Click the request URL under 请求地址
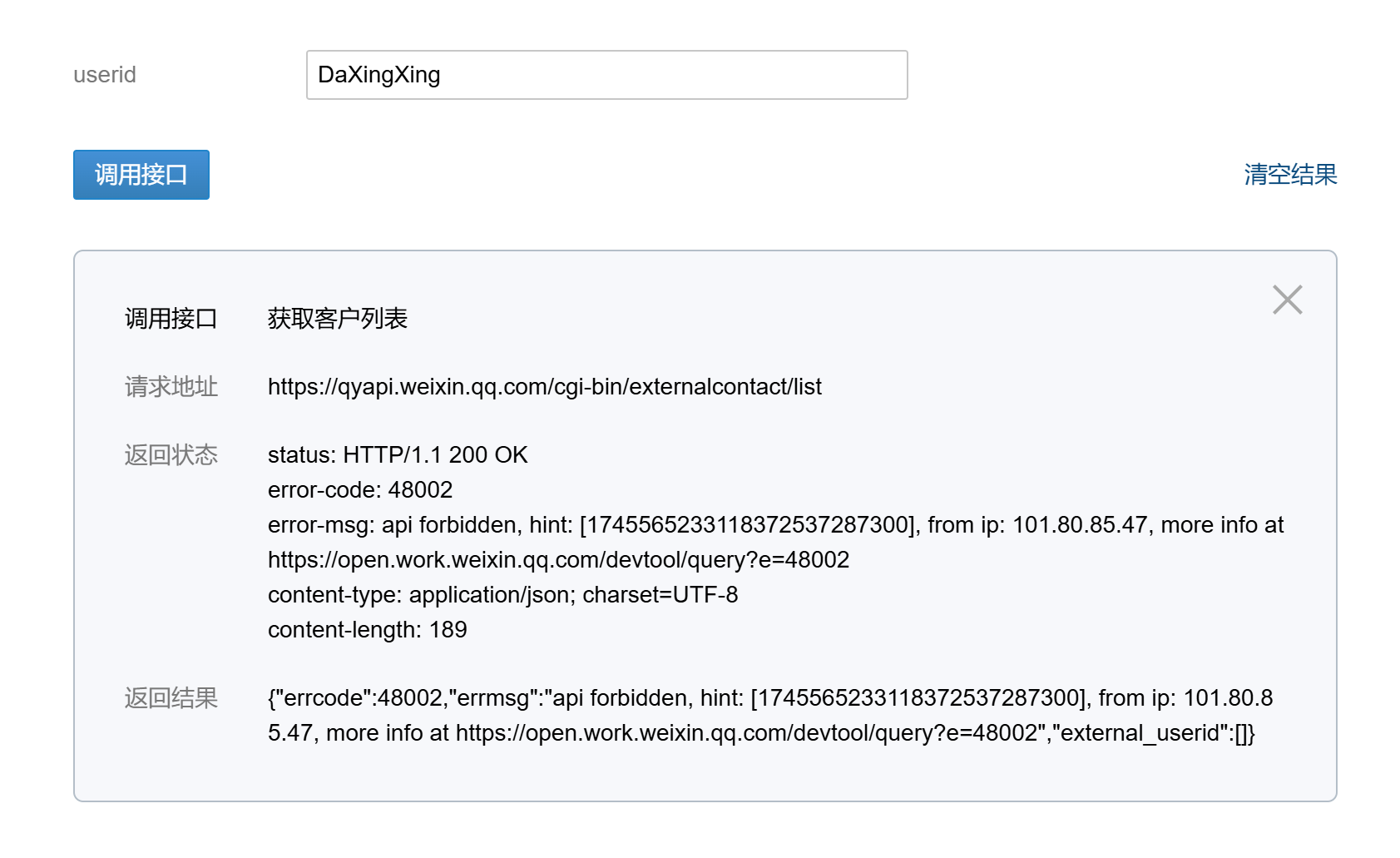 pos(544,387)
